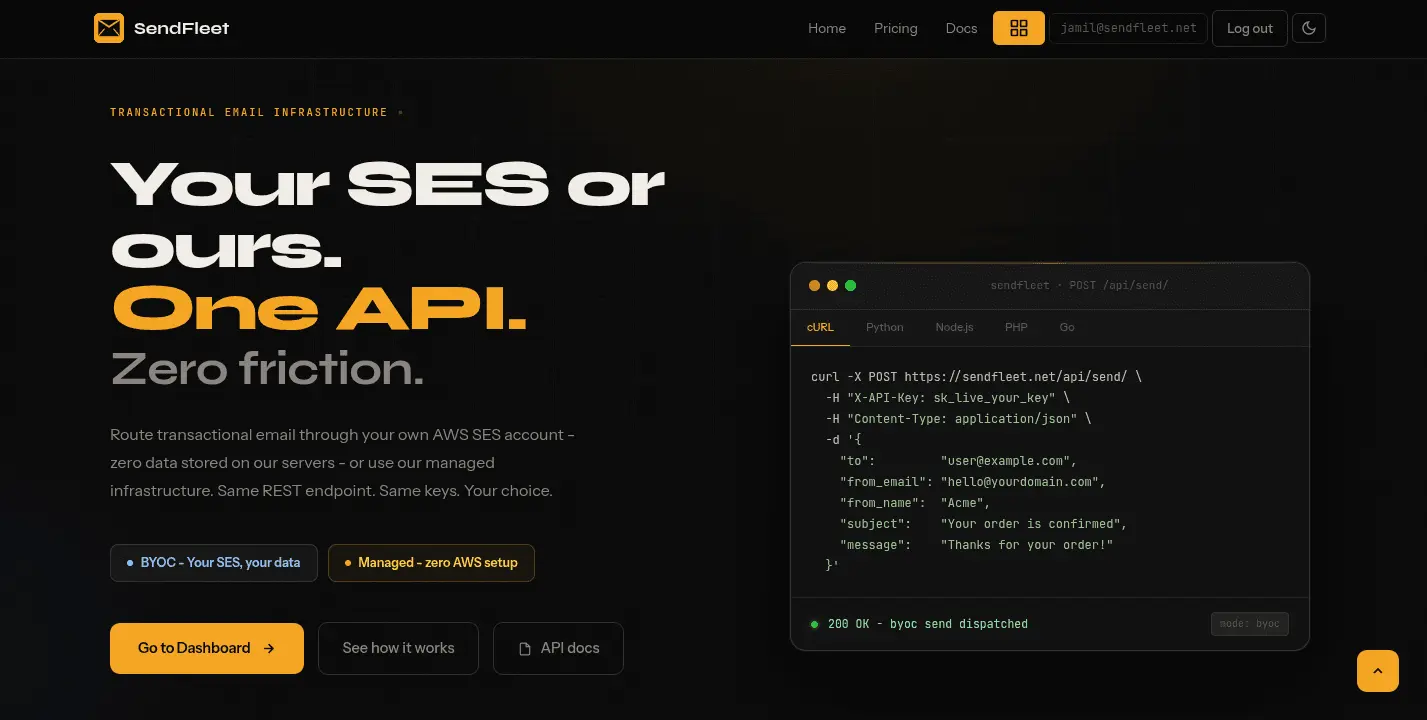Open Docs from the navigation bar

pyautogui.click(x=962, y=28)
